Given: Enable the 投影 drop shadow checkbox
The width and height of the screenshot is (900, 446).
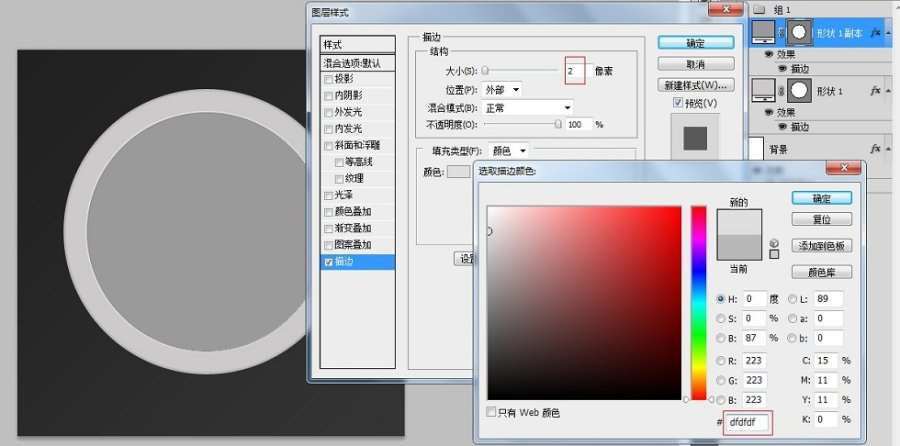Looking at the screenshot, I should (328, 79).
